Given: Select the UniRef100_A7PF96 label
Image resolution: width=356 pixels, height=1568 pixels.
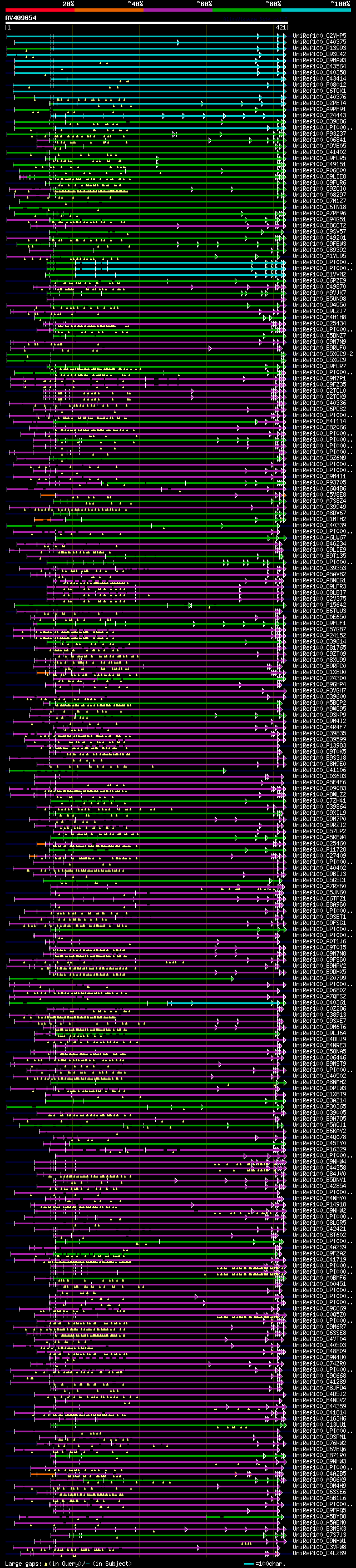Looking at the screenshot, I should [319, 213].
